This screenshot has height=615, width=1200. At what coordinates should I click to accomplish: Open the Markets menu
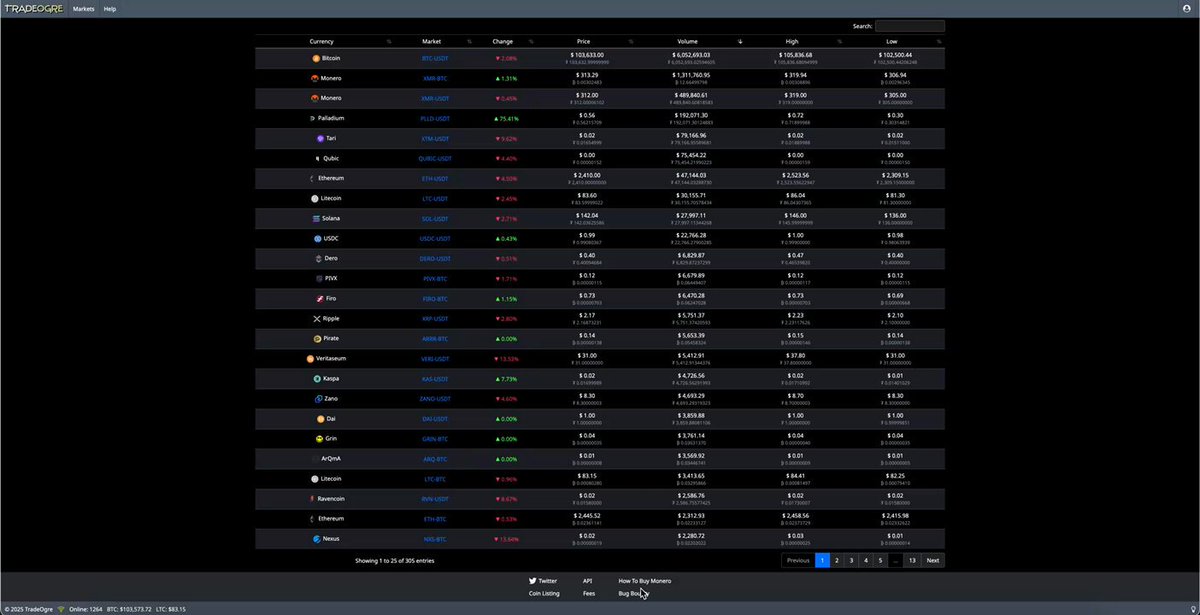[x=84, y=8]
